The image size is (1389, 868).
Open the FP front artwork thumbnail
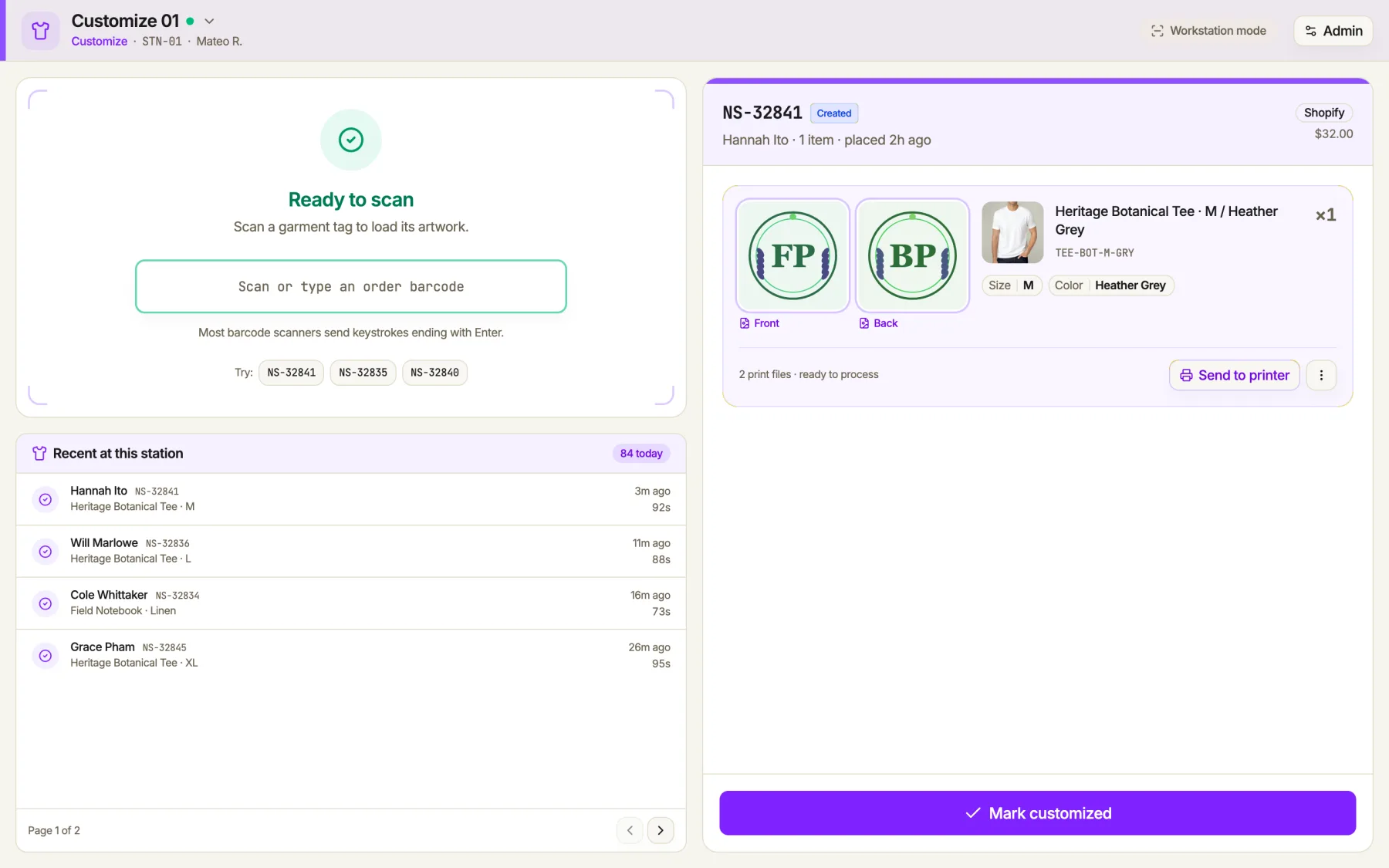coord(793,255)
